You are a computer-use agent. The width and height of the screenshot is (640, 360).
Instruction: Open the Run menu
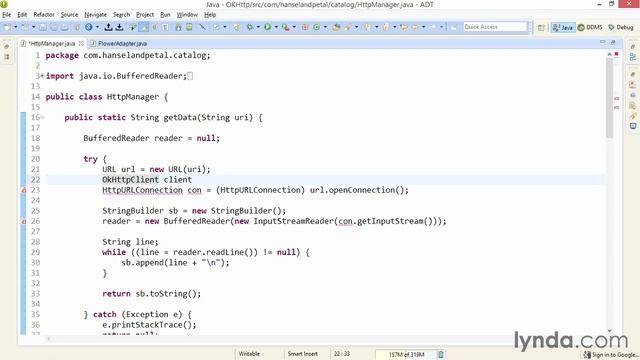165,15
